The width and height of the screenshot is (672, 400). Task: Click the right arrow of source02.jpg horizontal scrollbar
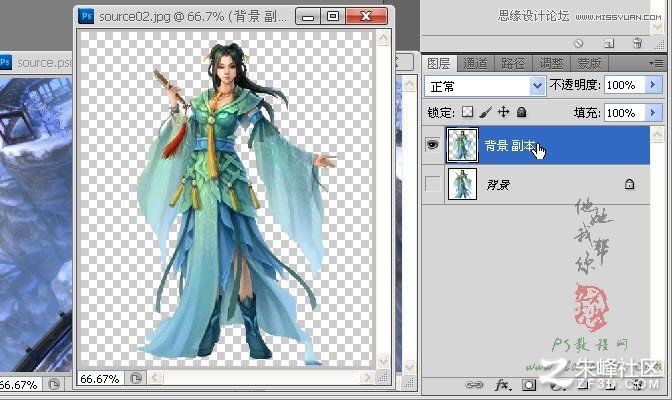pos(366,378)
